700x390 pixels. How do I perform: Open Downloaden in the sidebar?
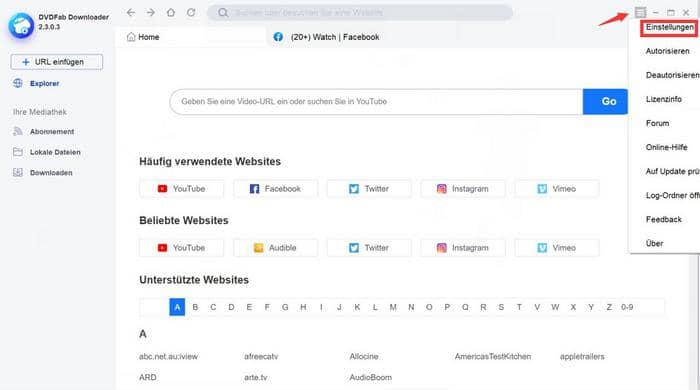pyautogui.click(x=51, y=173)
